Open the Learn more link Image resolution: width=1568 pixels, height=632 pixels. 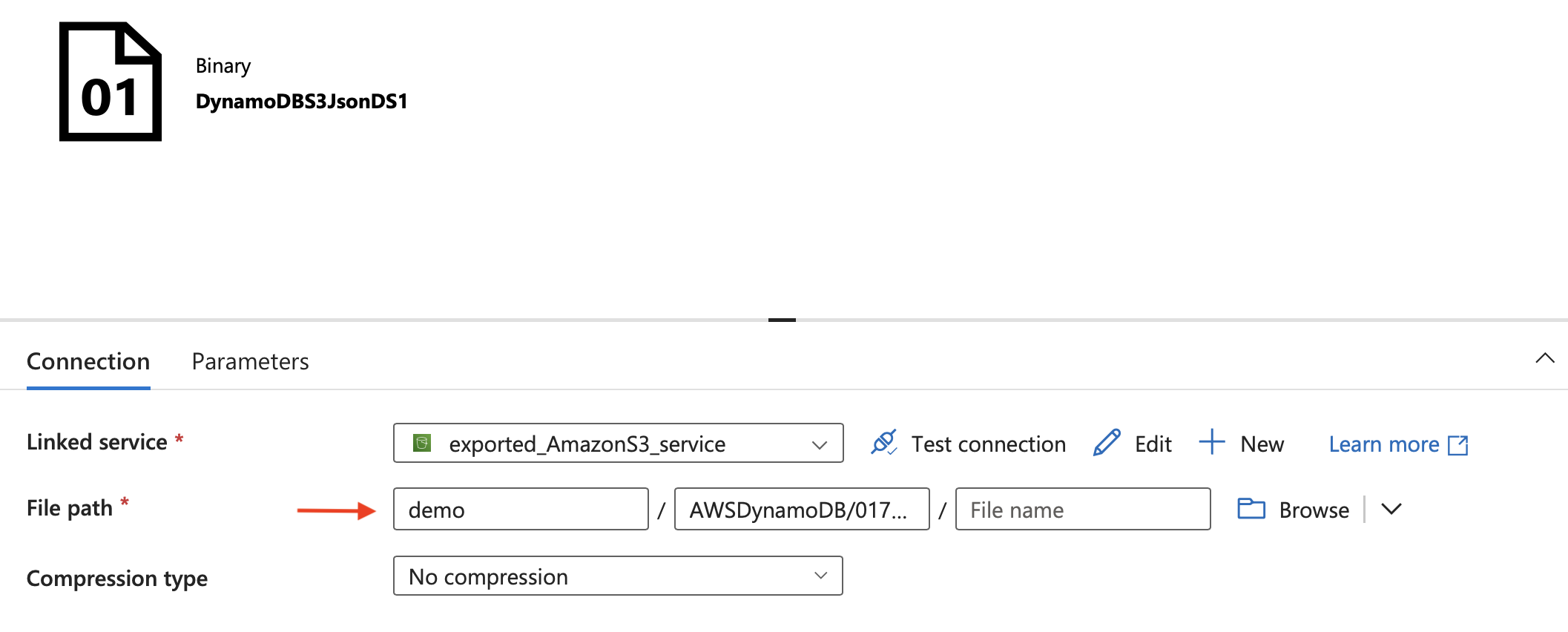pyautogui.click(x=1383, y=444)
